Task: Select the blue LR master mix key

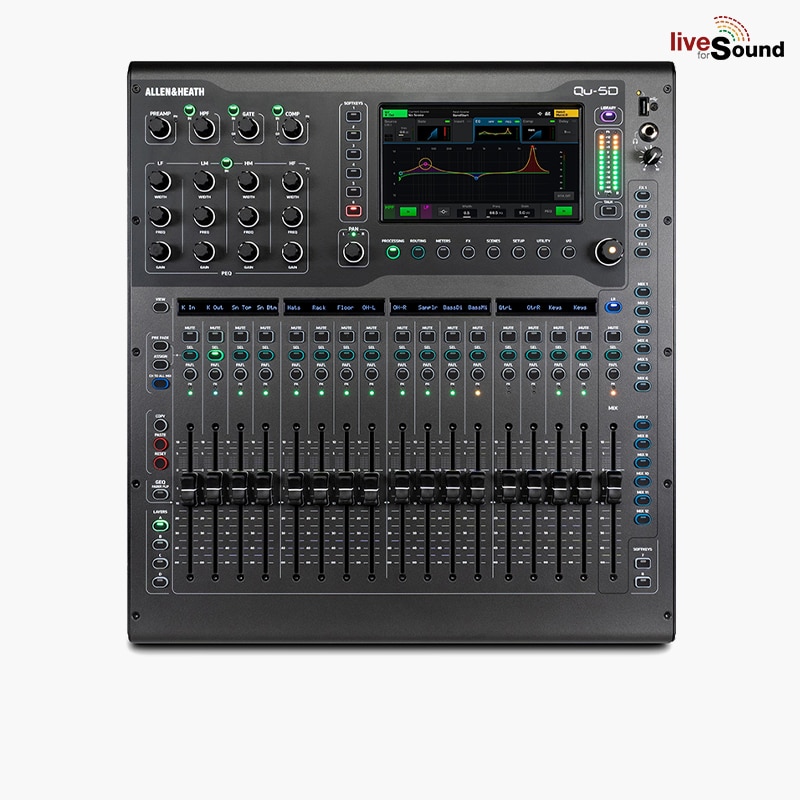Action: (x=613, y=307)
